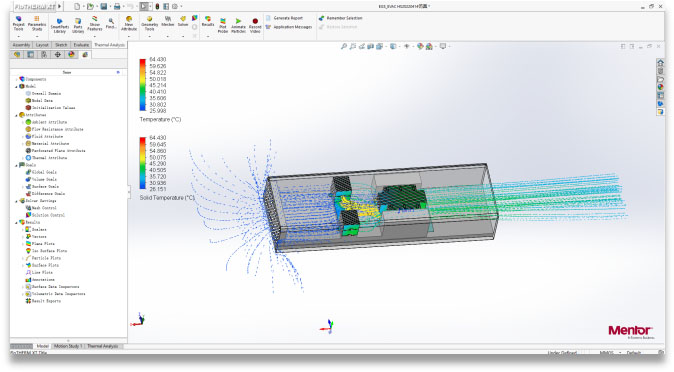
Task: Click the Temperature color legend bar
Action: click(142, 85)
